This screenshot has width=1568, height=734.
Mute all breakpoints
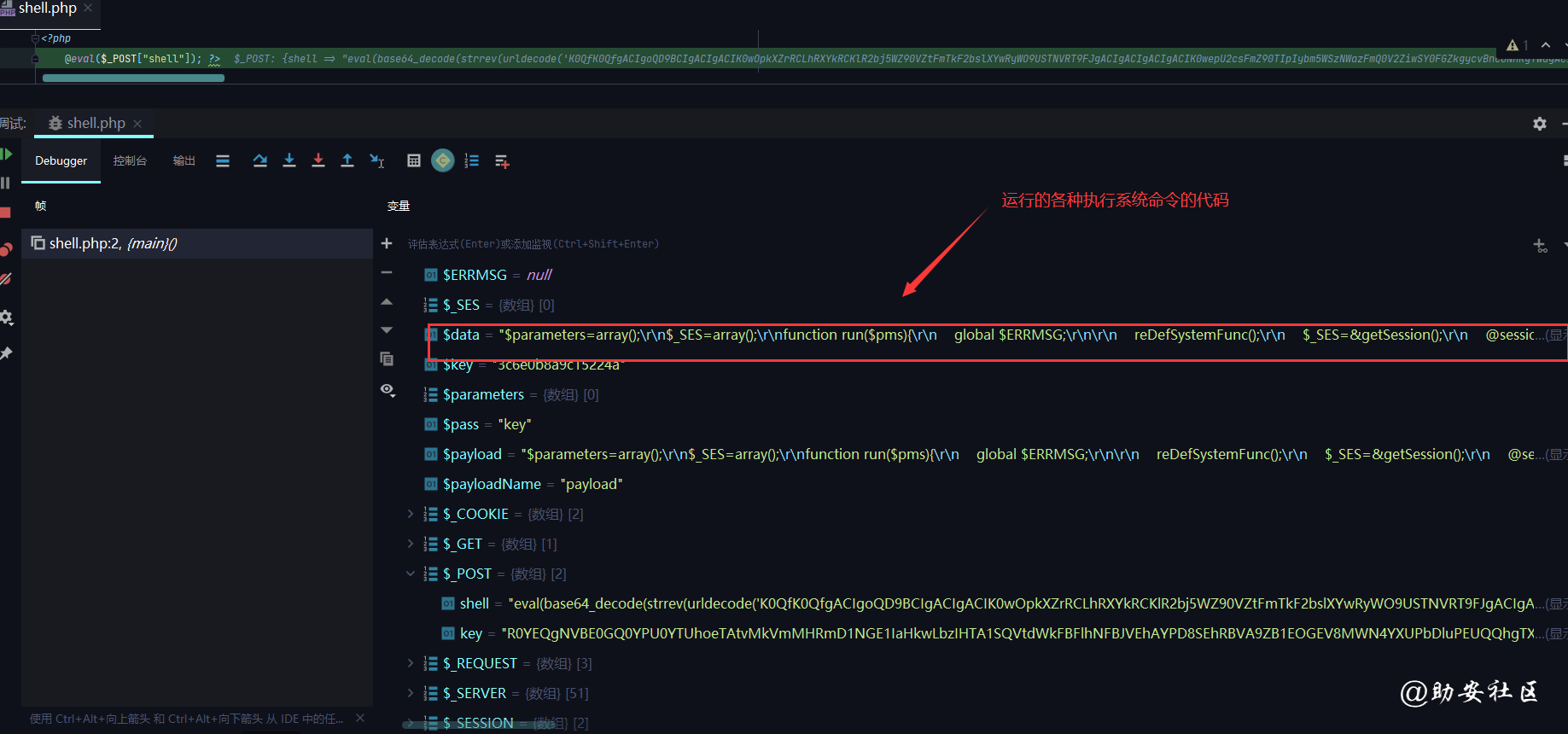pos(6,279)
